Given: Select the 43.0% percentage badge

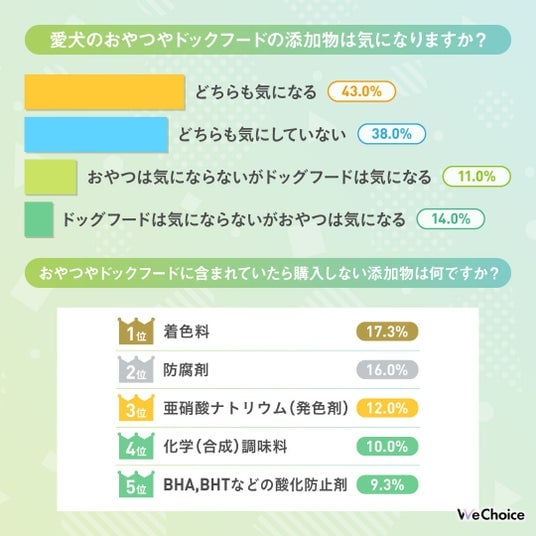Looking at the screenshot, I should pos(362,92).
